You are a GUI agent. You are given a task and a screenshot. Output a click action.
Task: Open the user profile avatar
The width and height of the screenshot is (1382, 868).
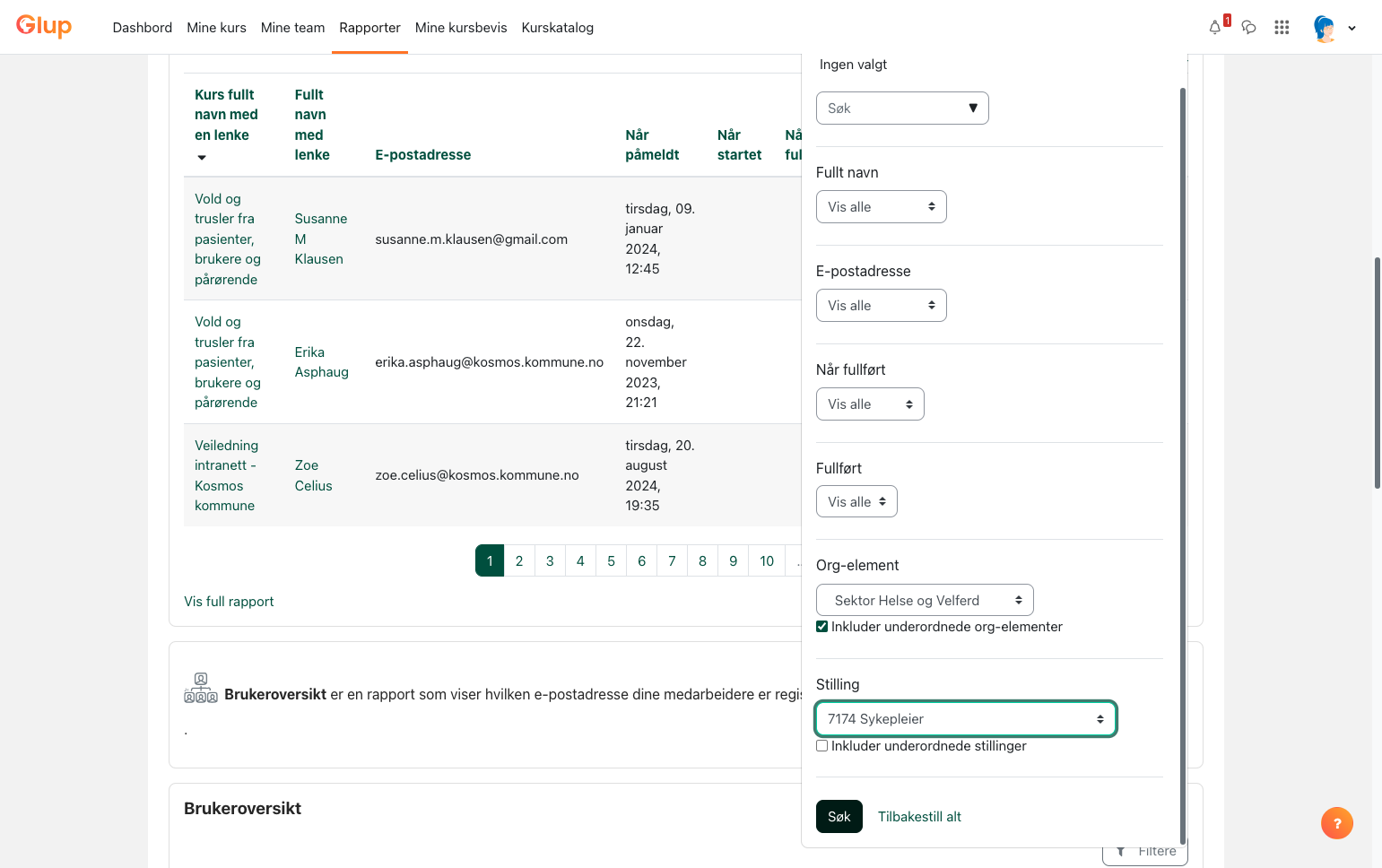click(x=1325, y=28)
